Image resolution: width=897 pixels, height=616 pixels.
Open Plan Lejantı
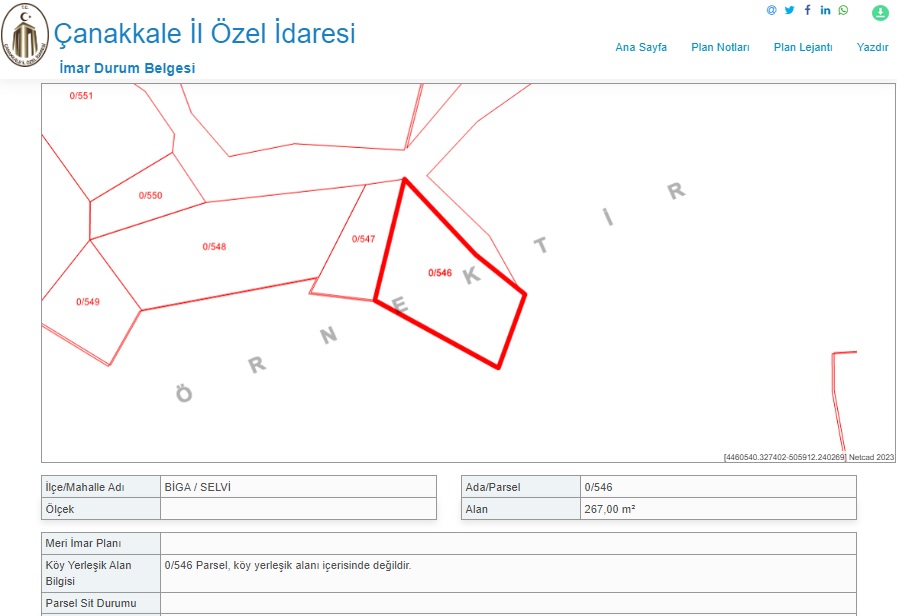(x=802, y=47)
